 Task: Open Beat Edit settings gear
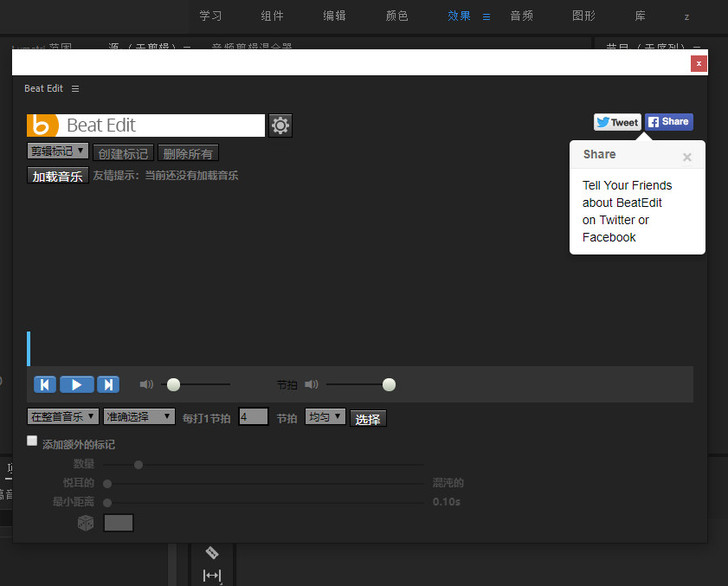(x=280, y=125)
